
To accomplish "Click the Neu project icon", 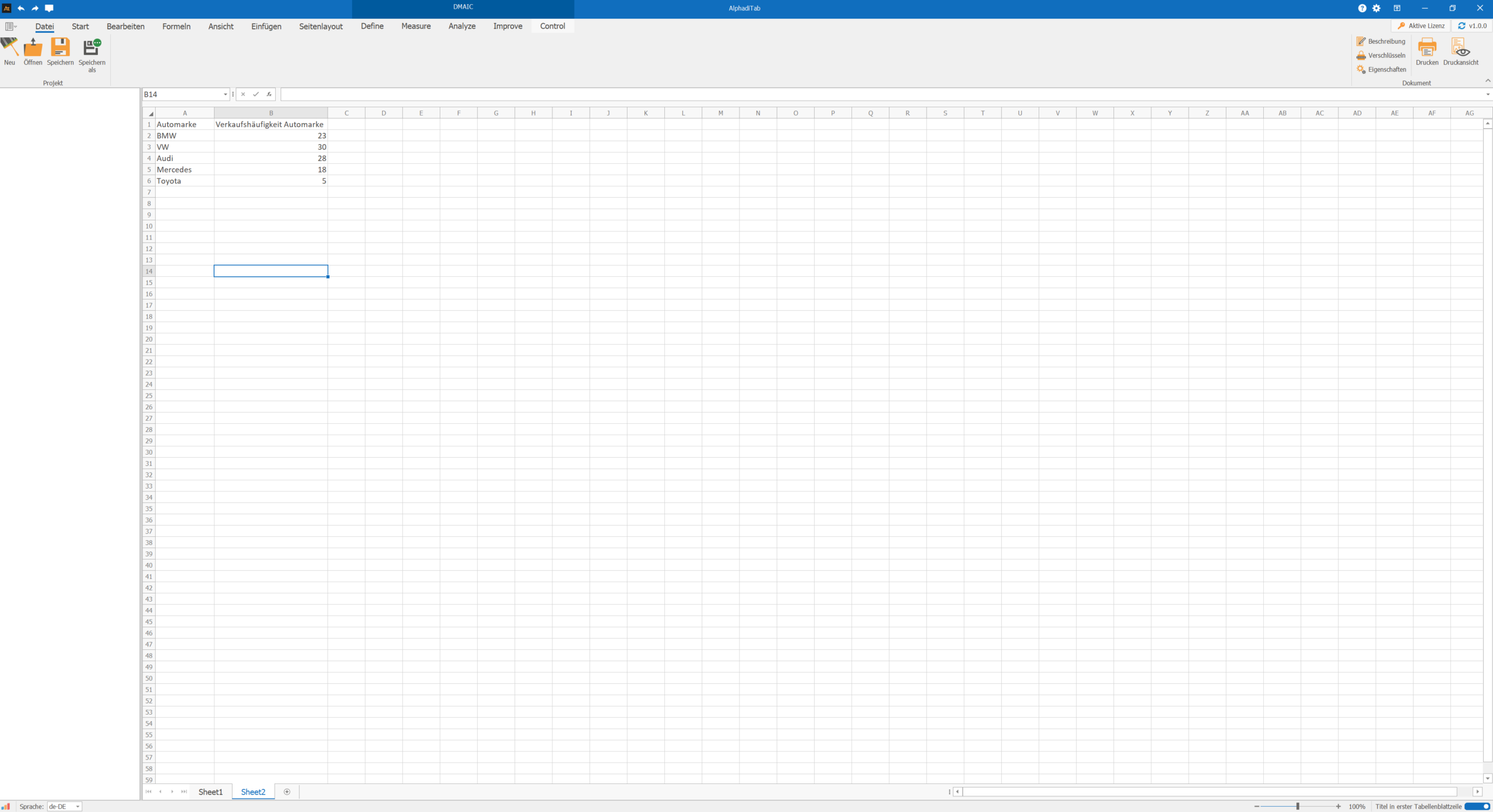I will 9,48.
